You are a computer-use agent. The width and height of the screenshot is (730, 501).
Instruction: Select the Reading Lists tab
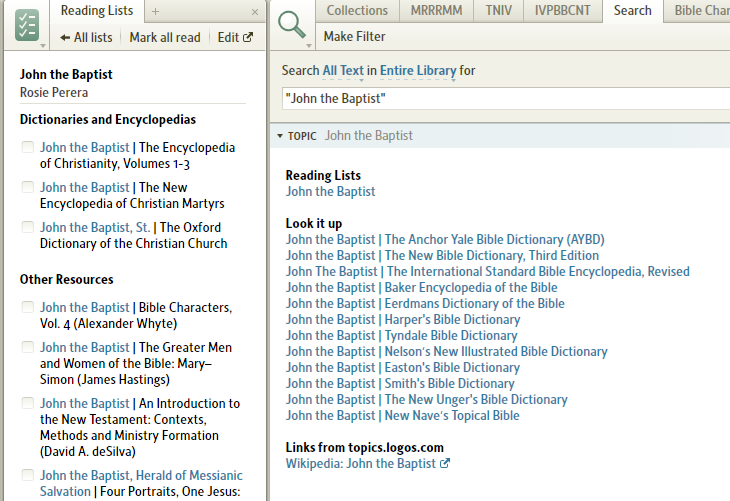pos(97,10)
